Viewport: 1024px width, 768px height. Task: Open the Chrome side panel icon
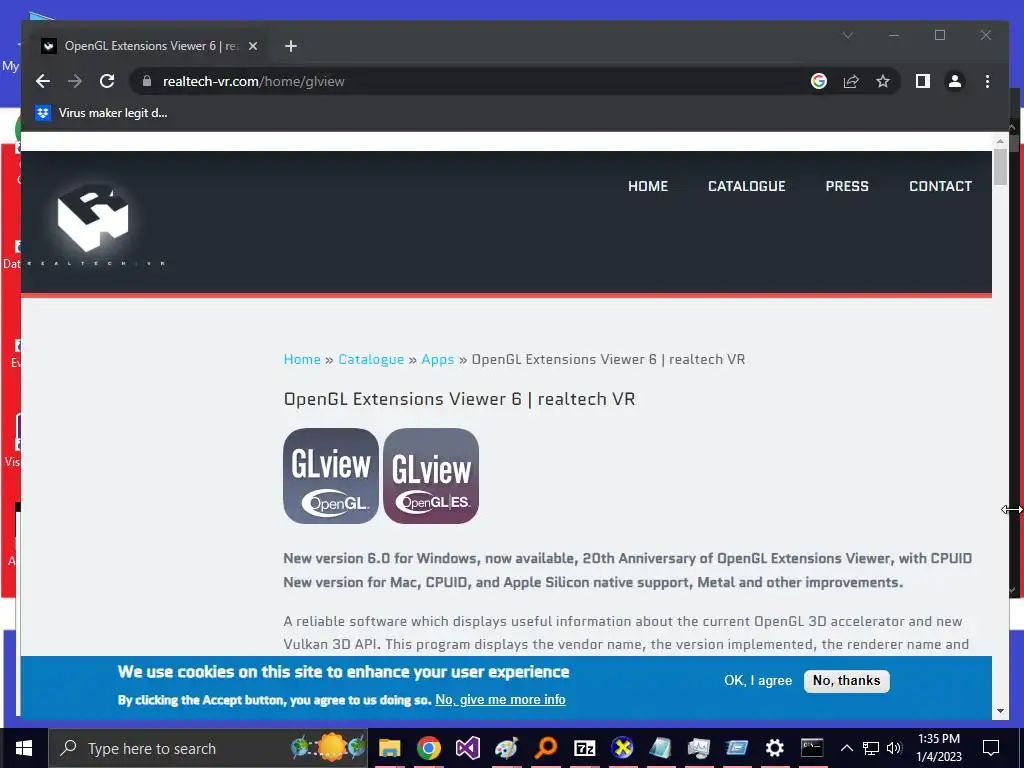tap(923, 81)
